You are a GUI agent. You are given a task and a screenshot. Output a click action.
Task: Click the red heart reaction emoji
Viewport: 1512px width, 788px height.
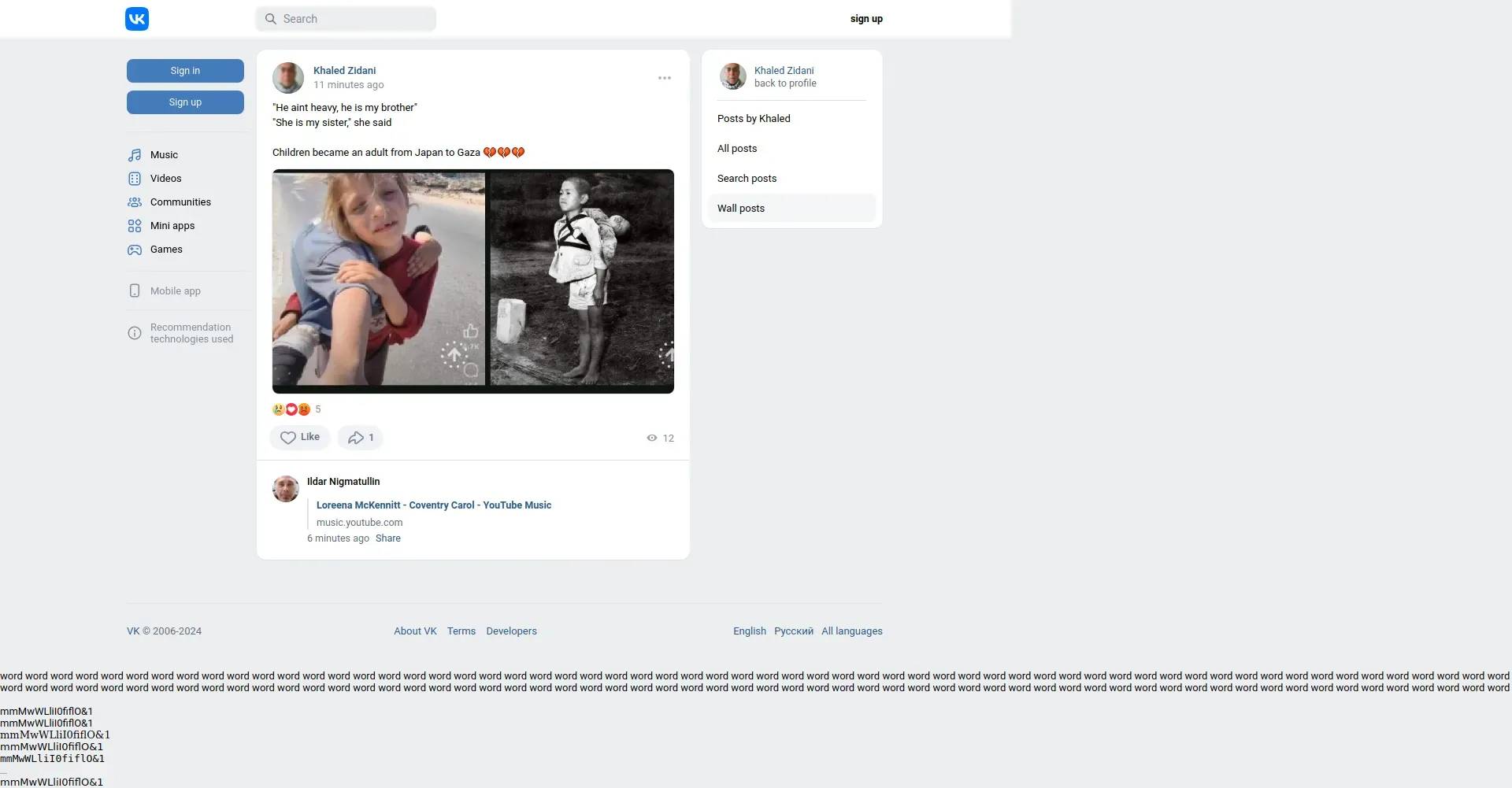point(291,409)
